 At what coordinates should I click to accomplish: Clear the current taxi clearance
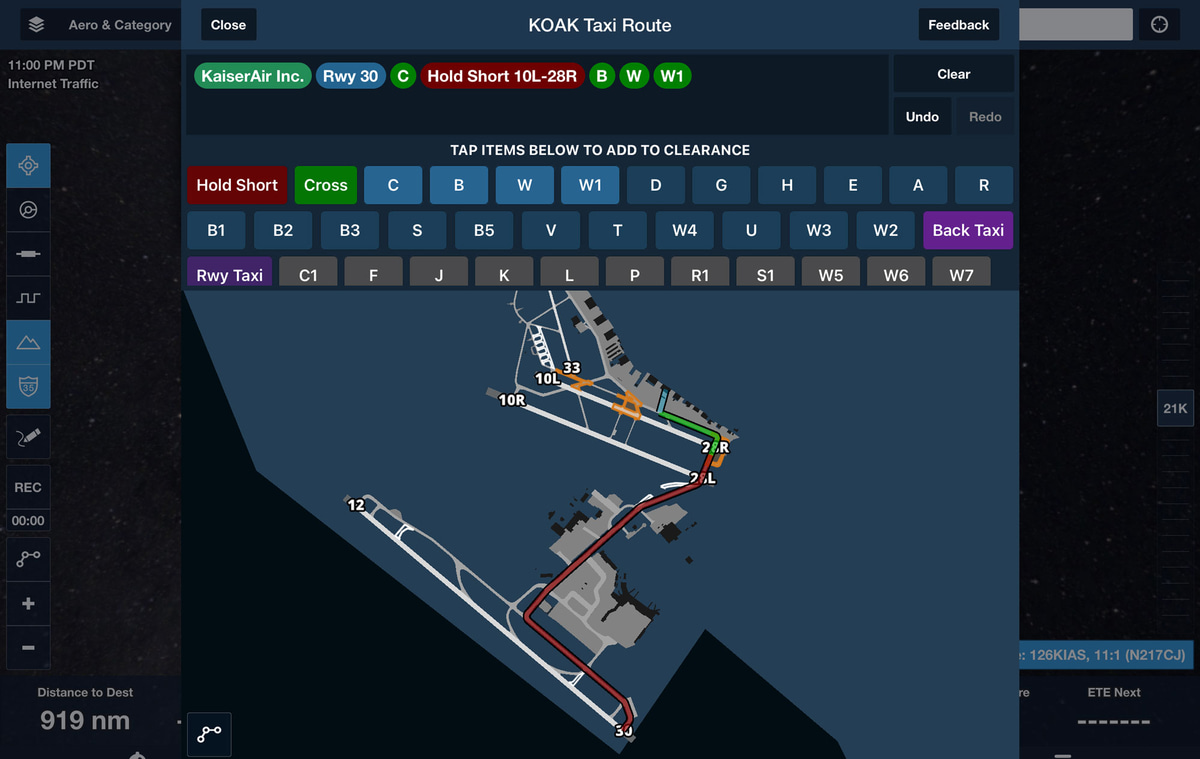pyautogui.click(x=952, y=73)
